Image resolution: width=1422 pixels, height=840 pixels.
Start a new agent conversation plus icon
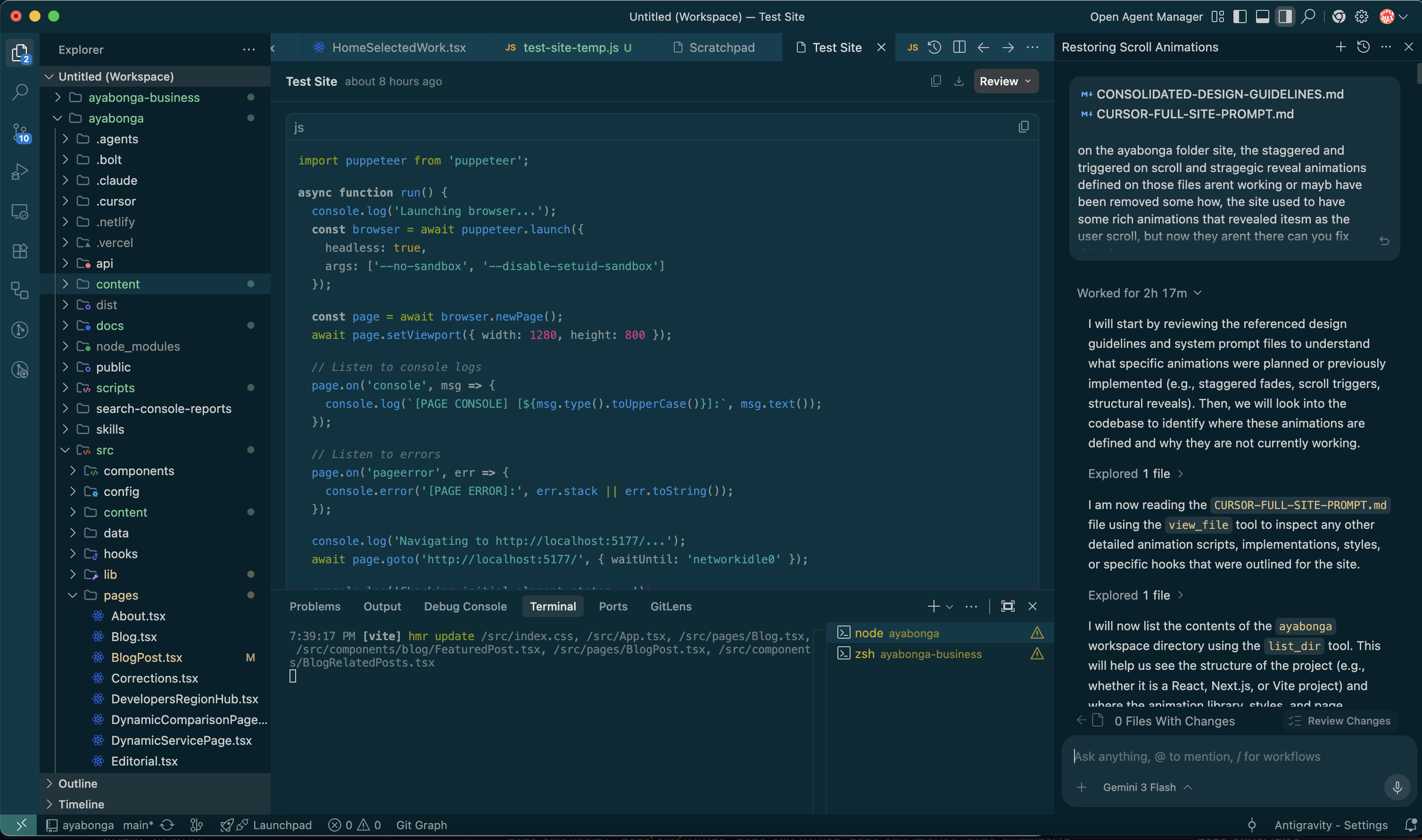click(1340, 47)
